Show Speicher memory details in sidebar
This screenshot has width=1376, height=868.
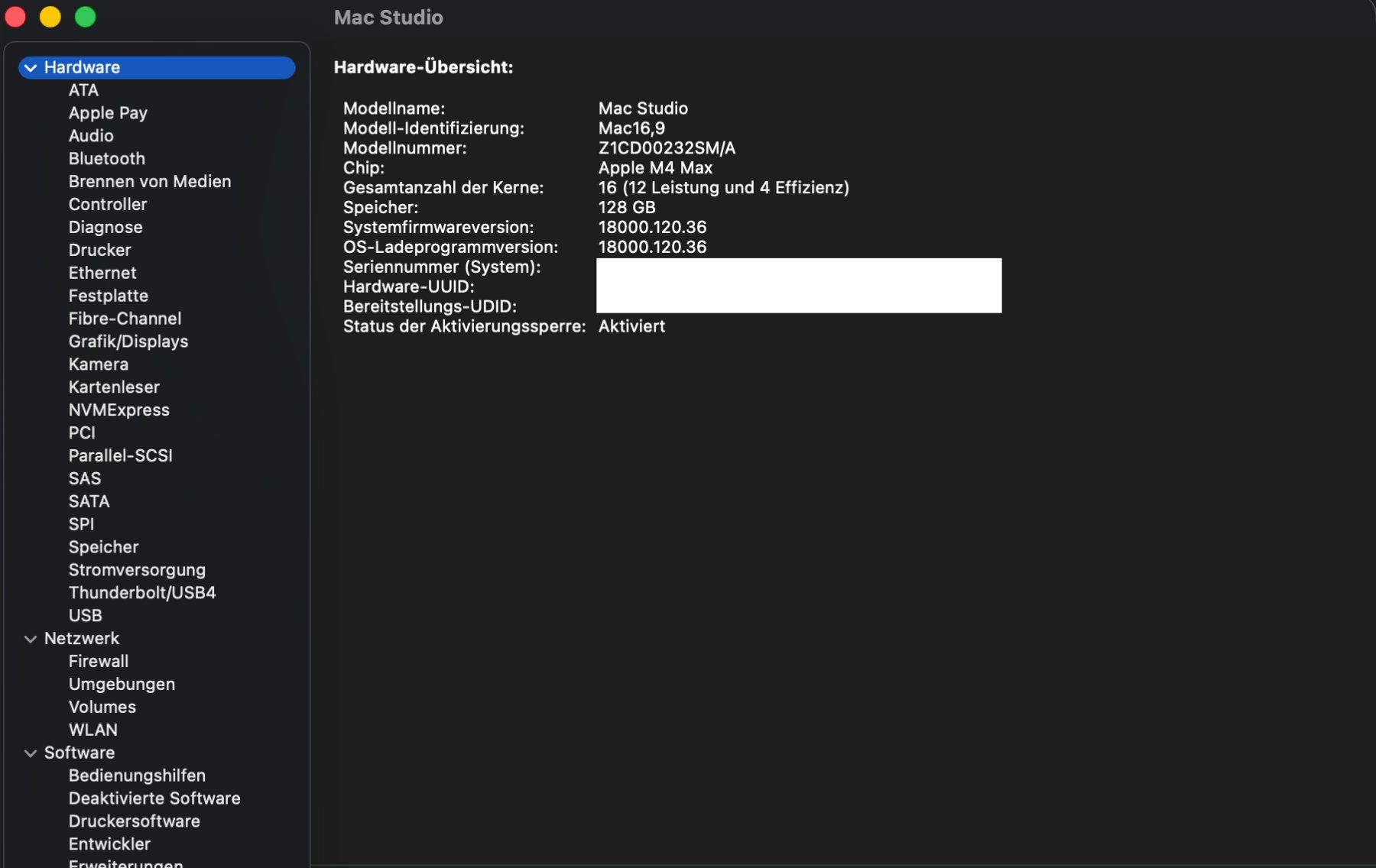click(x=104, y=548)
